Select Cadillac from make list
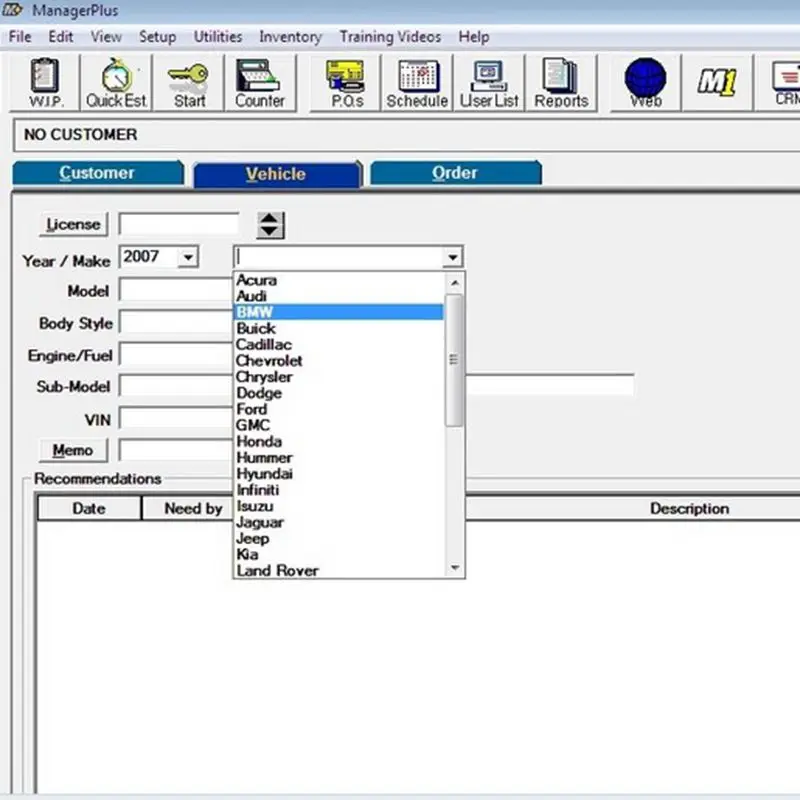This screenshot has width=800, height=800. (339, 345)
